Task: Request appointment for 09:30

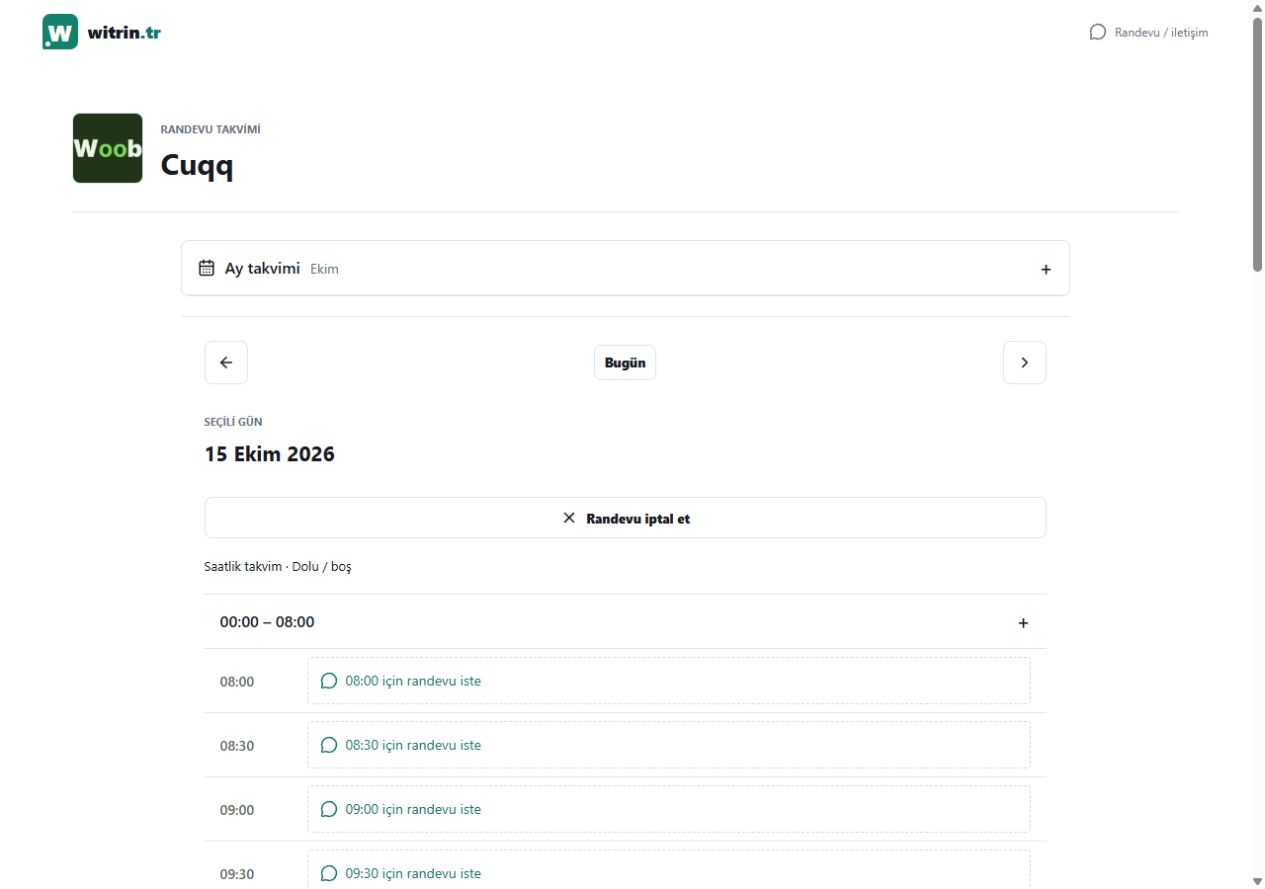Action: click(x=668, y=869)
